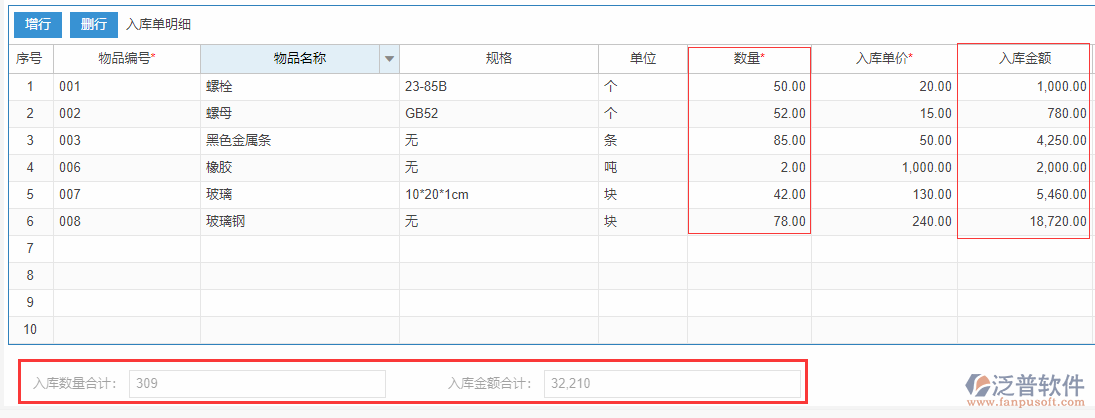
Task: Click the 入库金额合计 total field
Action: [x=671, y=383]
